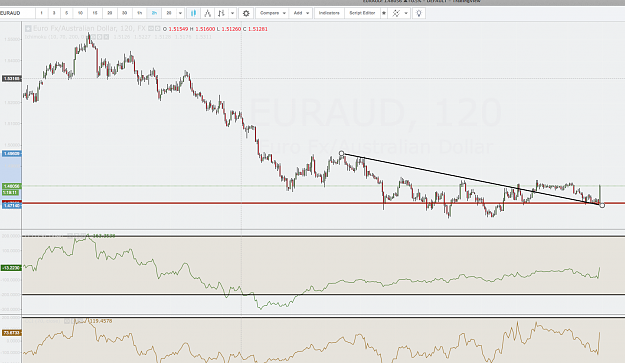Image resolution: width=625 pixels, height=363 pixels.
Task: Select the 1 minute interval button
Action: pyautogui.click(x=41, y=13)
